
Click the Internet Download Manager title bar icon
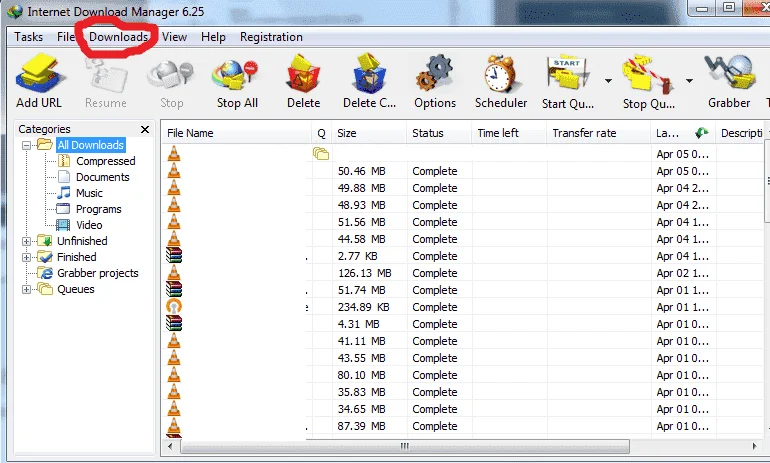[15, 11]
